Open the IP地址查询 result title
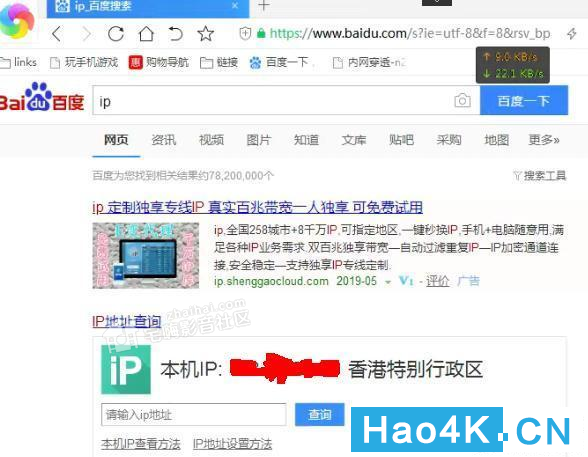This screenshot has width=588, height=457. 127,321
